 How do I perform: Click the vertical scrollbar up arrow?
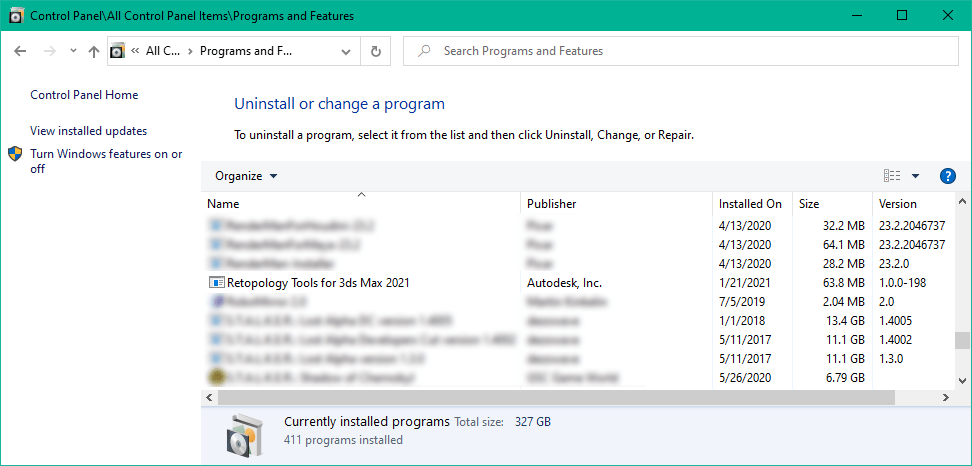coord(961,202)
